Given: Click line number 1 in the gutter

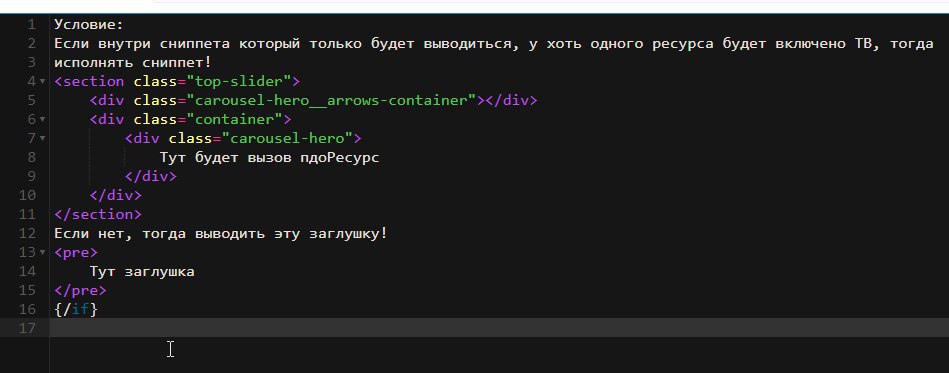Looking at the screenshot, I should (31, 25).
